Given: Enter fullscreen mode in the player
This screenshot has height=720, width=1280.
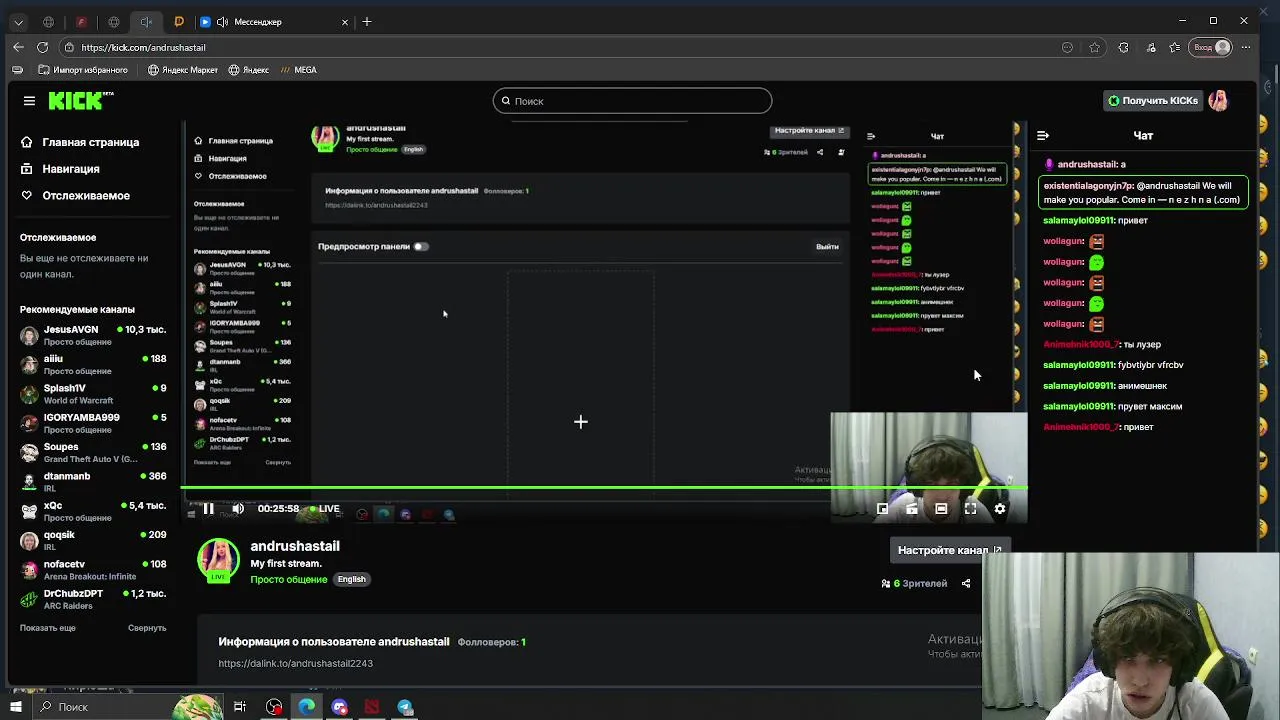Looking at the screenshot, I should (x=970, y=509).
